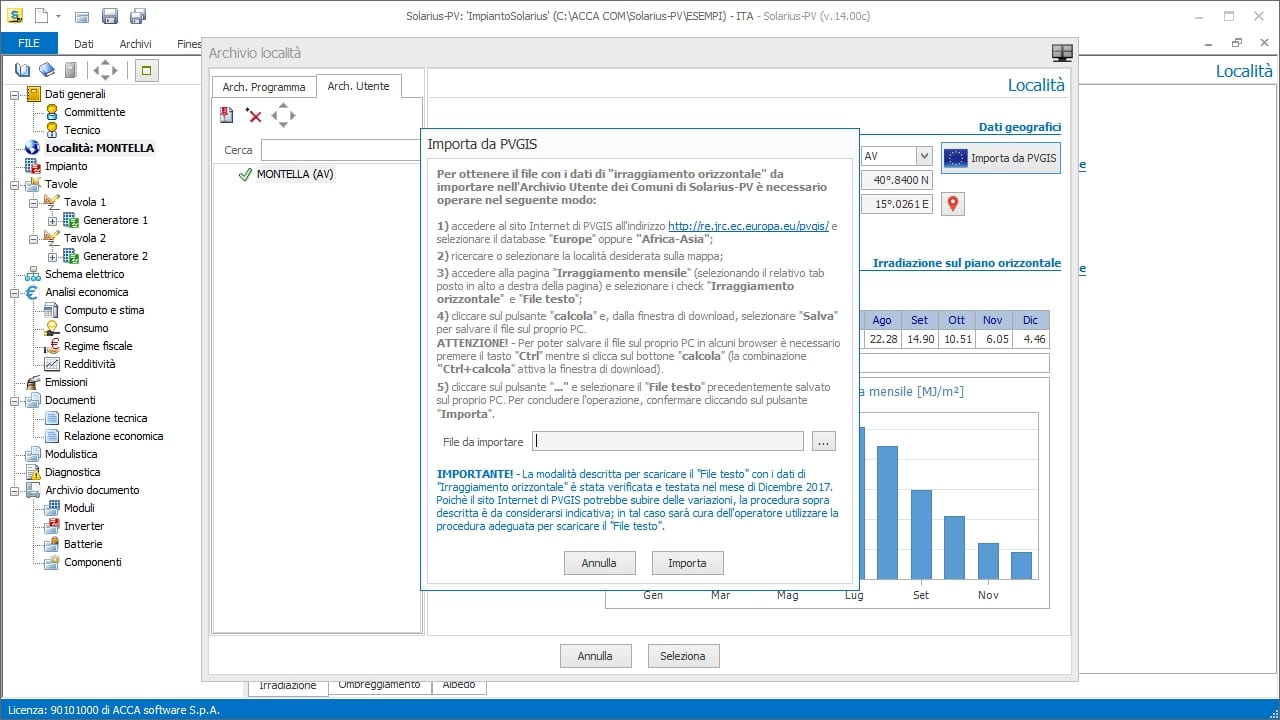Image resolution: width=1280 pixels, height=720 pixels.
Task: Click the pinned document import icon
Action: point(226,115)
